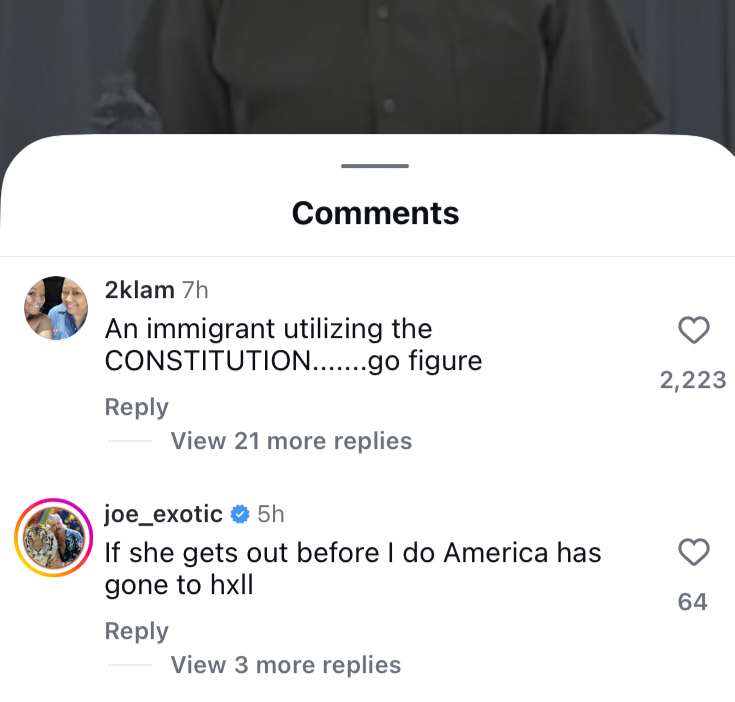This screenshot has height=702, width=735.
Task: Open the joe_exotic username link
Action: pos(163,514)
